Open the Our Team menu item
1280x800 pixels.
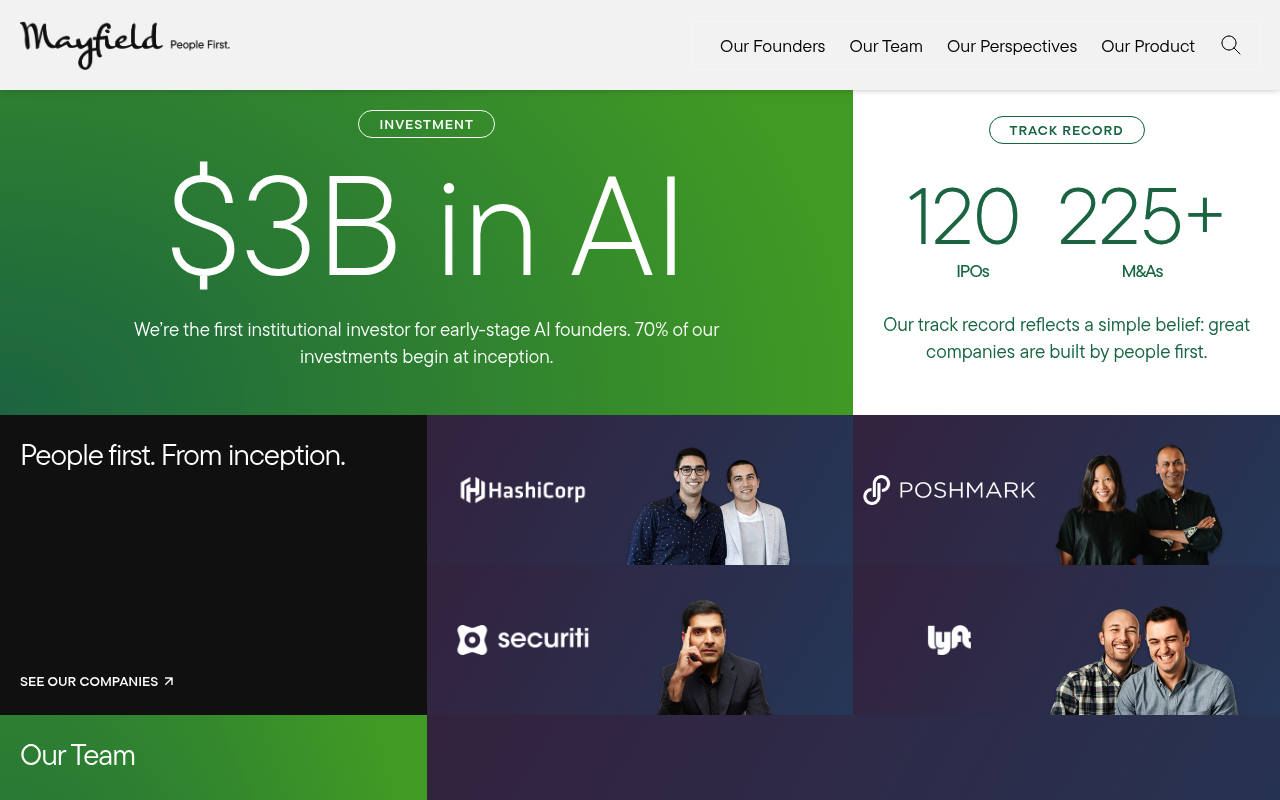point(886,46)
